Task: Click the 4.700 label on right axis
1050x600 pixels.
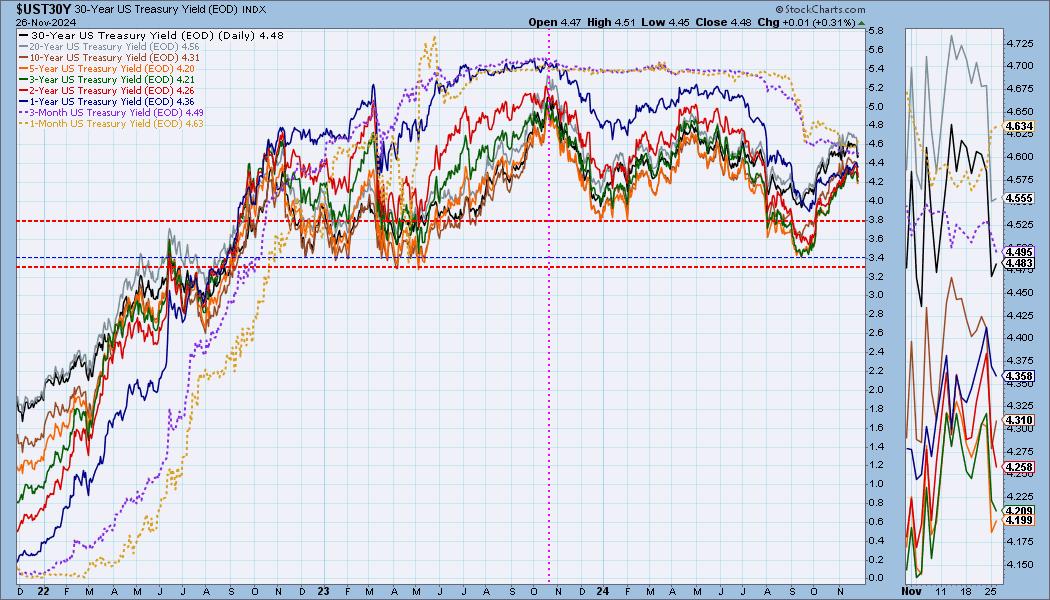Action: pos(1020,66)
